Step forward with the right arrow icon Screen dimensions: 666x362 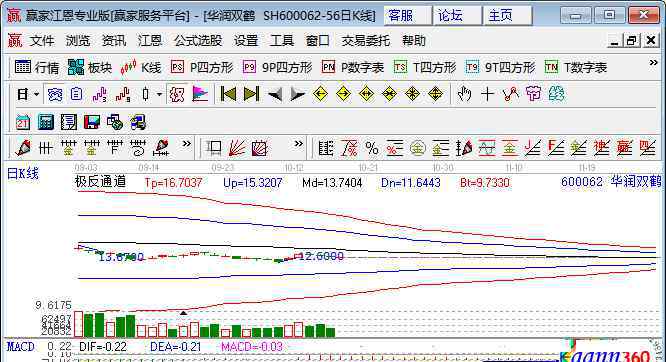point(297,94)
